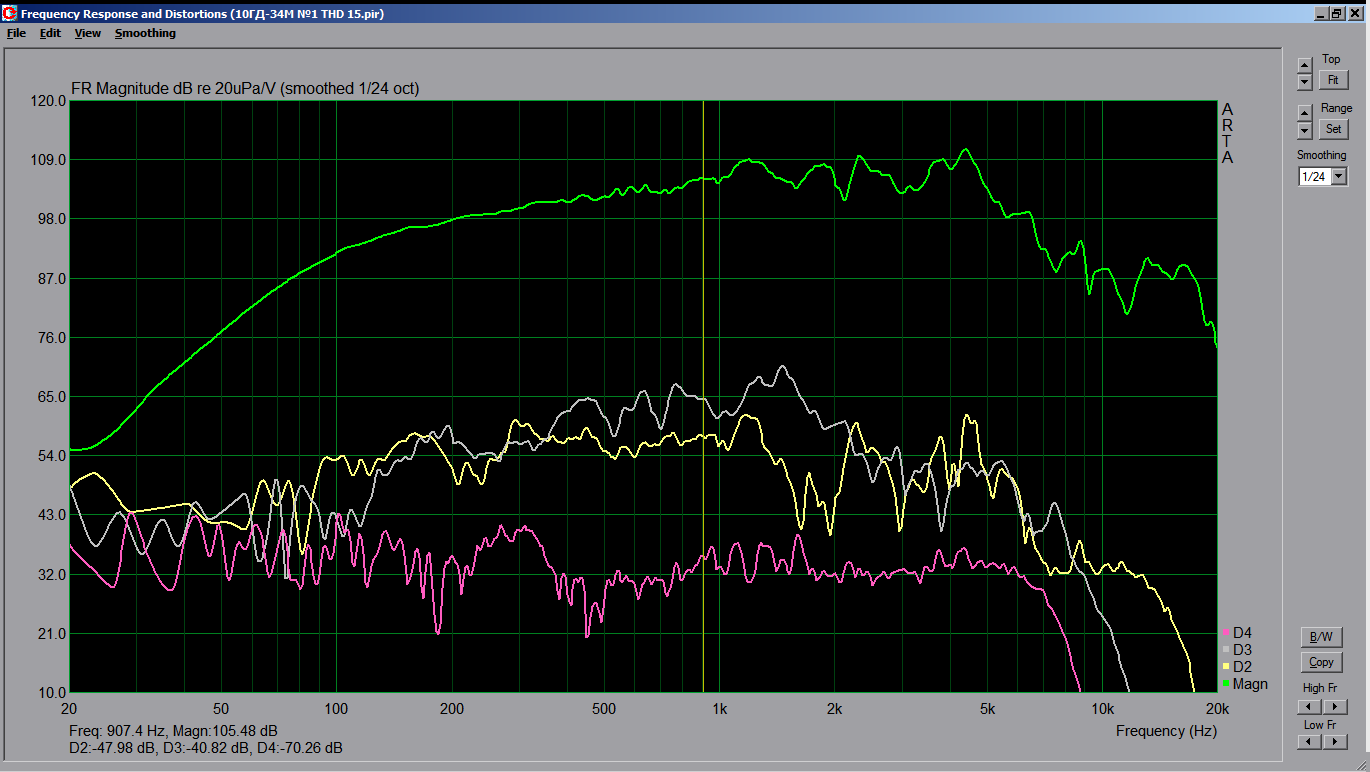Increase the Range with up arrow
Screen dimensions: 1370x772
1304,113
